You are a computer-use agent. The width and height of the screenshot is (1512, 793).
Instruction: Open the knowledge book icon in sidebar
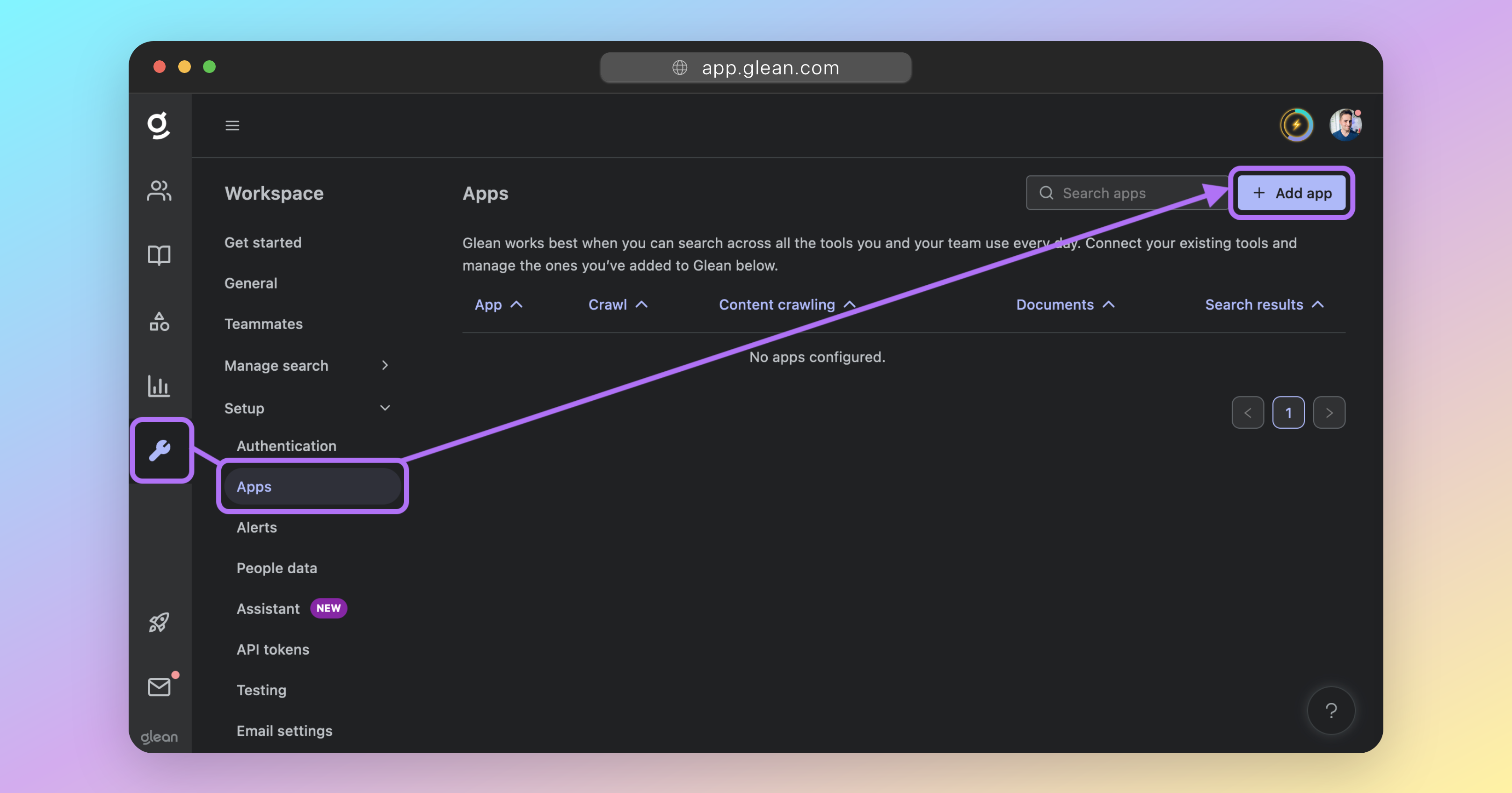(159, 254)
